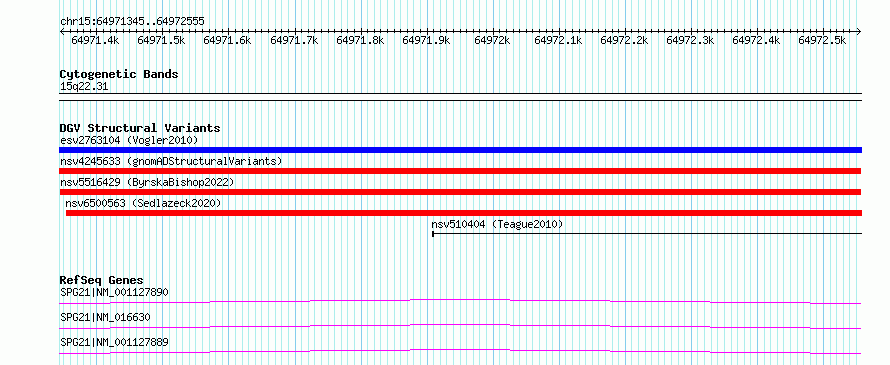Click the chr15:64971345..64972555 coordinate label

(x=132, y=21)
